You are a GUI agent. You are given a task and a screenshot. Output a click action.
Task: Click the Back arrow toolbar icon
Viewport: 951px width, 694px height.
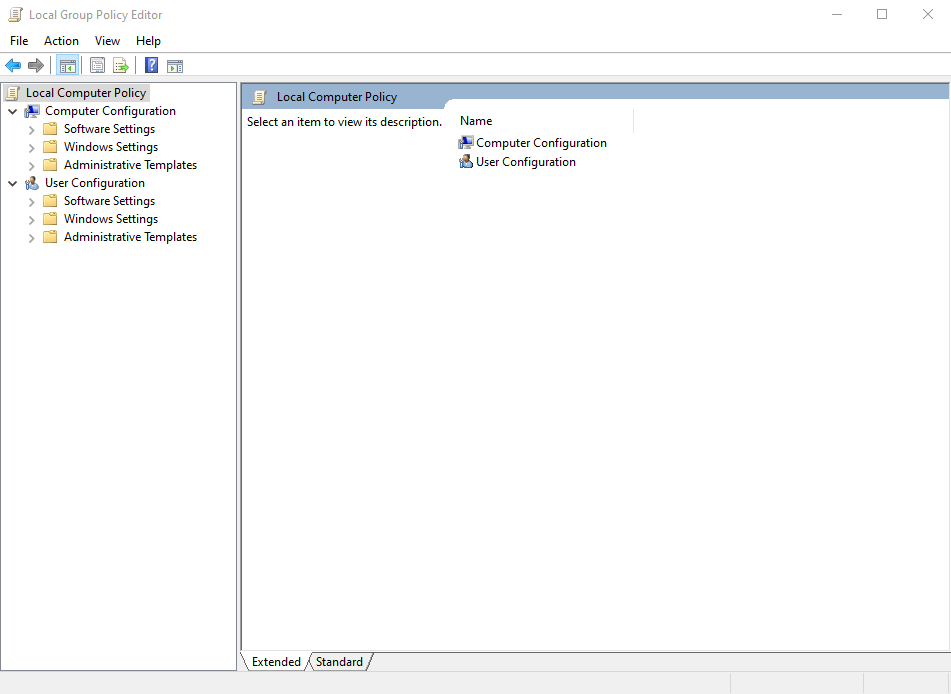[13, 66]
